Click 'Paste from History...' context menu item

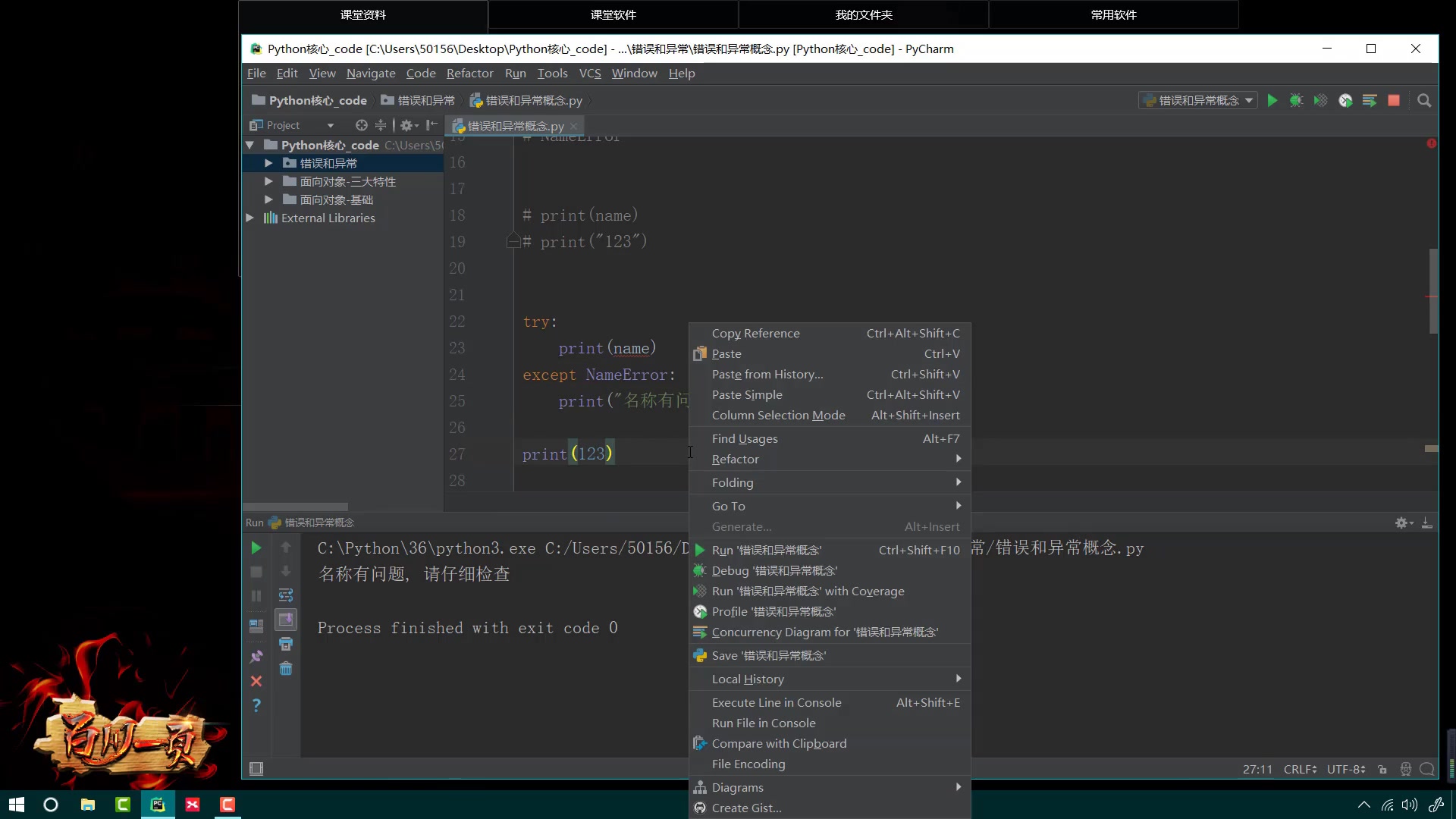pyautogui.click(x=767, y=373)
